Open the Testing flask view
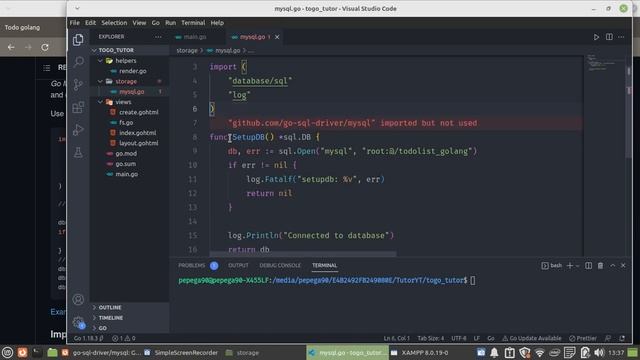The width and height of the screenshot is (640, 360). (x=78, y=153)
